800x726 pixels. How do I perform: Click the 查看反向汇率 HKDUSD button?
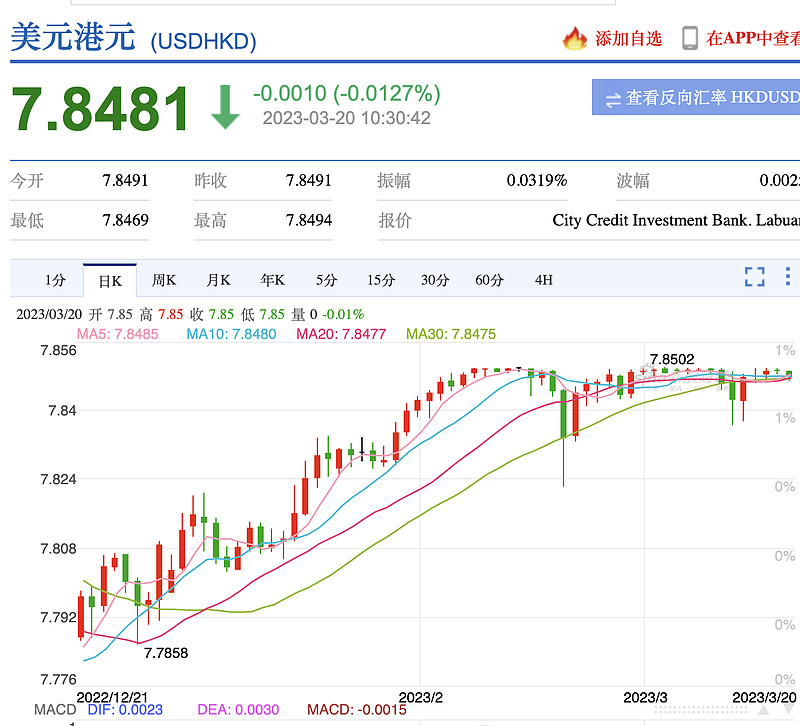click(x=700, y=98)
